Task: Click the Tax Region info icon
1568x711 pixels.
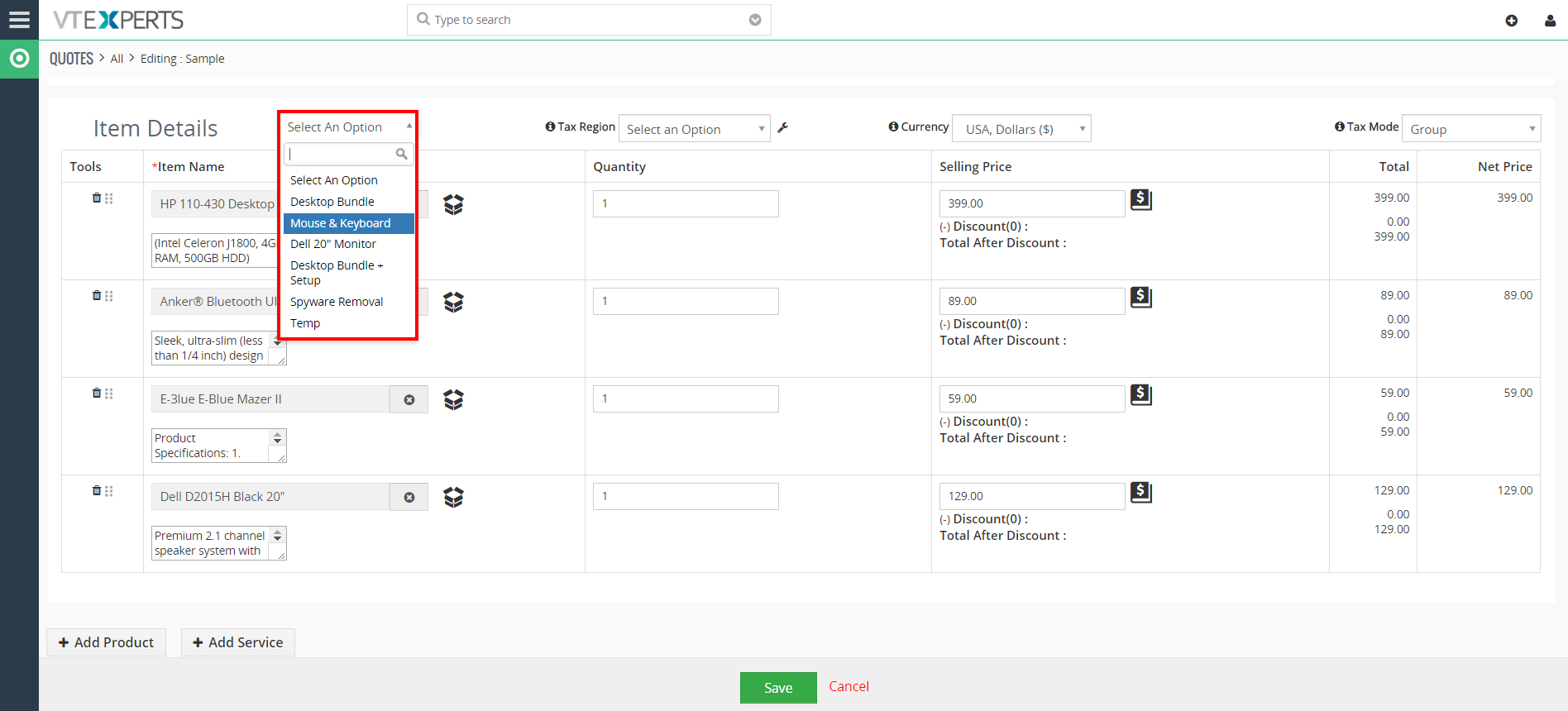Action: click(550, 126)
